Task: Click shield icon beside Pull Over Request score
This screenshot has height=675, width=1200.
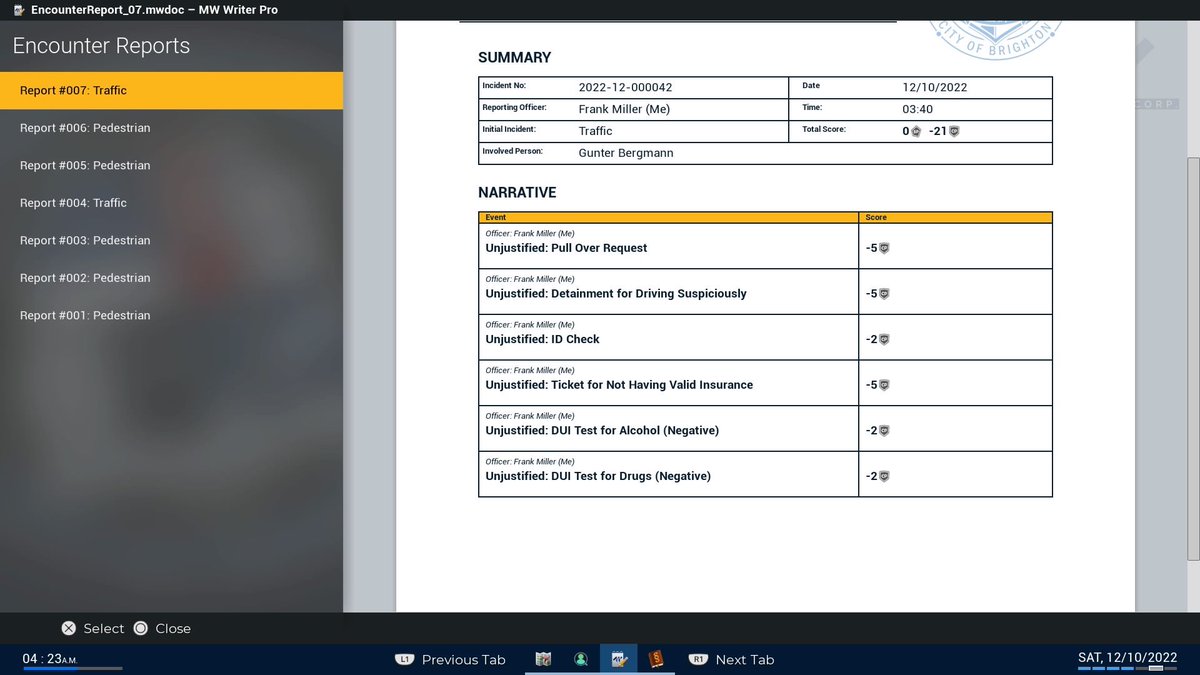Action: (x=884, y=248)
